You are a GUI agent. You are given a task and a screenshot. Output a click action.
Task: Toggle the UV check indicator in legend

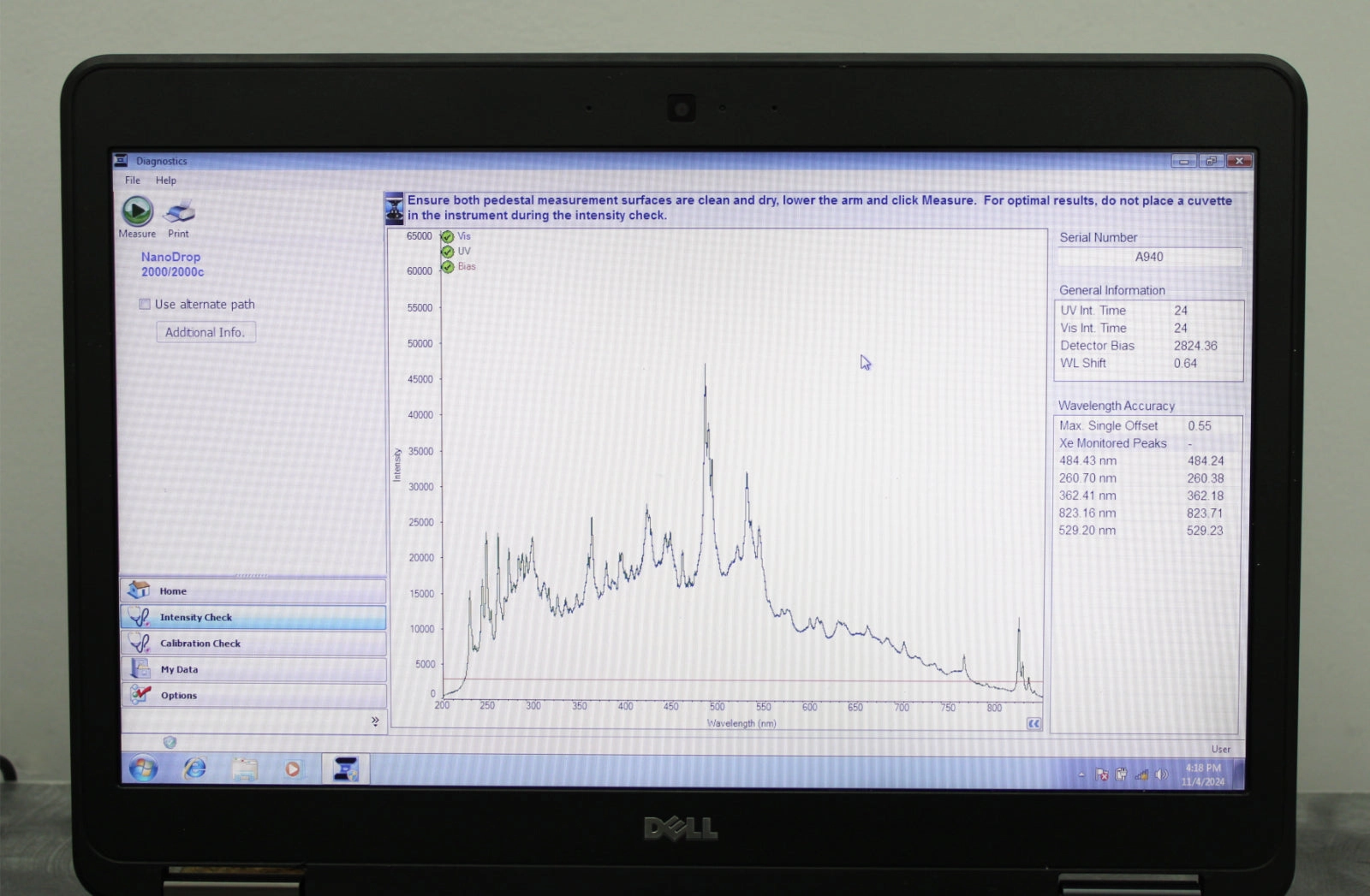(447, 252)
